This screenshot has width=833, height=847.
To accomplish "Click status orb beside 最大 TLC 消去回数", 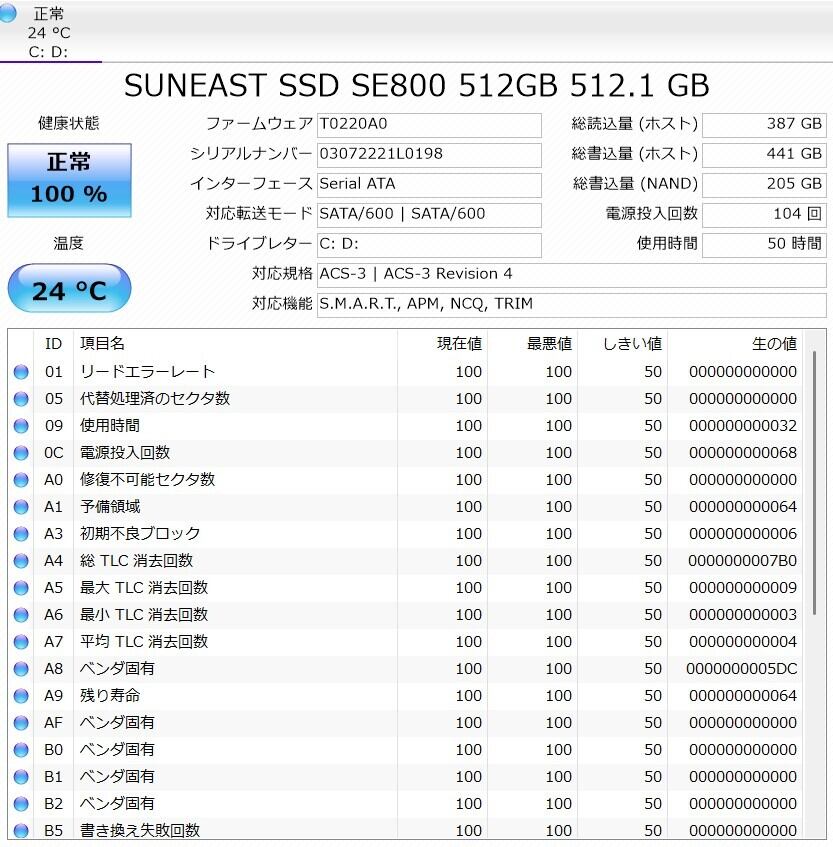I will click(x=21, y=588).
